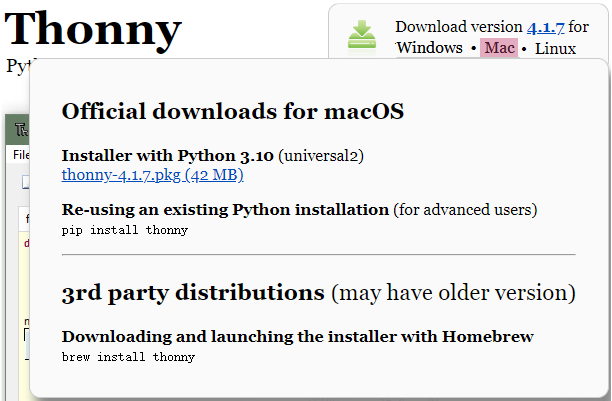Open the partially visible File menu
The width and height of the screenshot is (612, 401).
point(21,155)
